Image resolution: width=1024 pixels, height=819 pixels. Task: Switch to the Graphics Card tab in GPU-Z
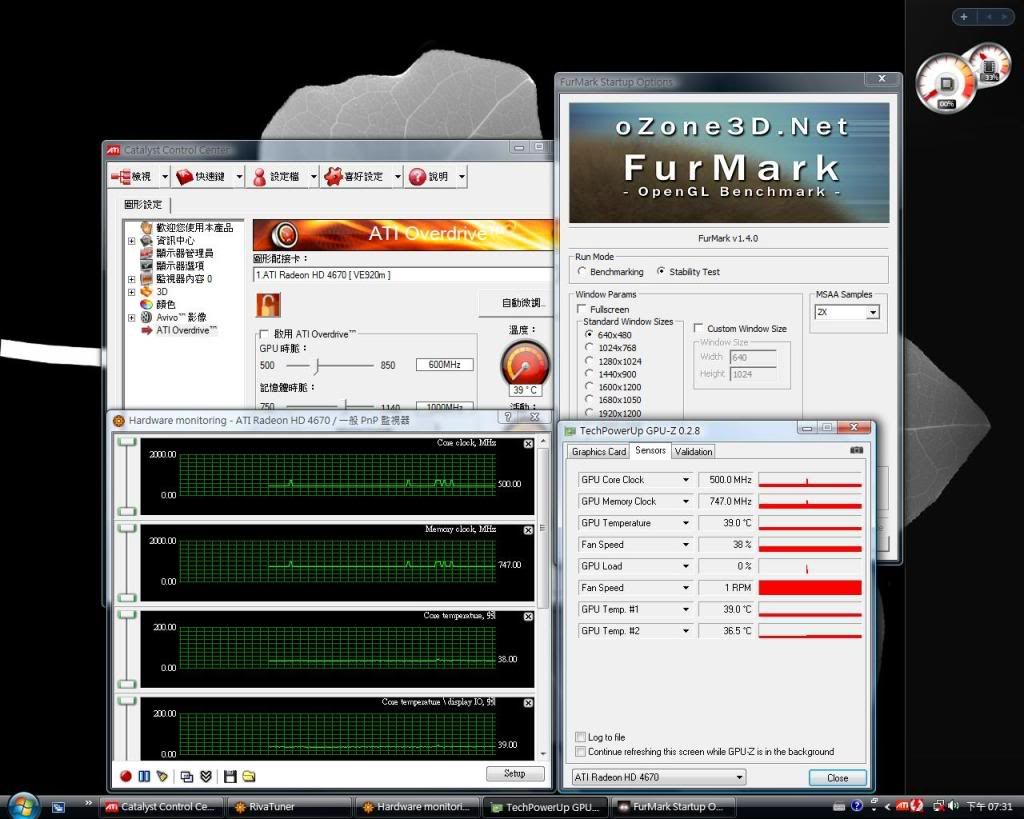pos(599,451)
